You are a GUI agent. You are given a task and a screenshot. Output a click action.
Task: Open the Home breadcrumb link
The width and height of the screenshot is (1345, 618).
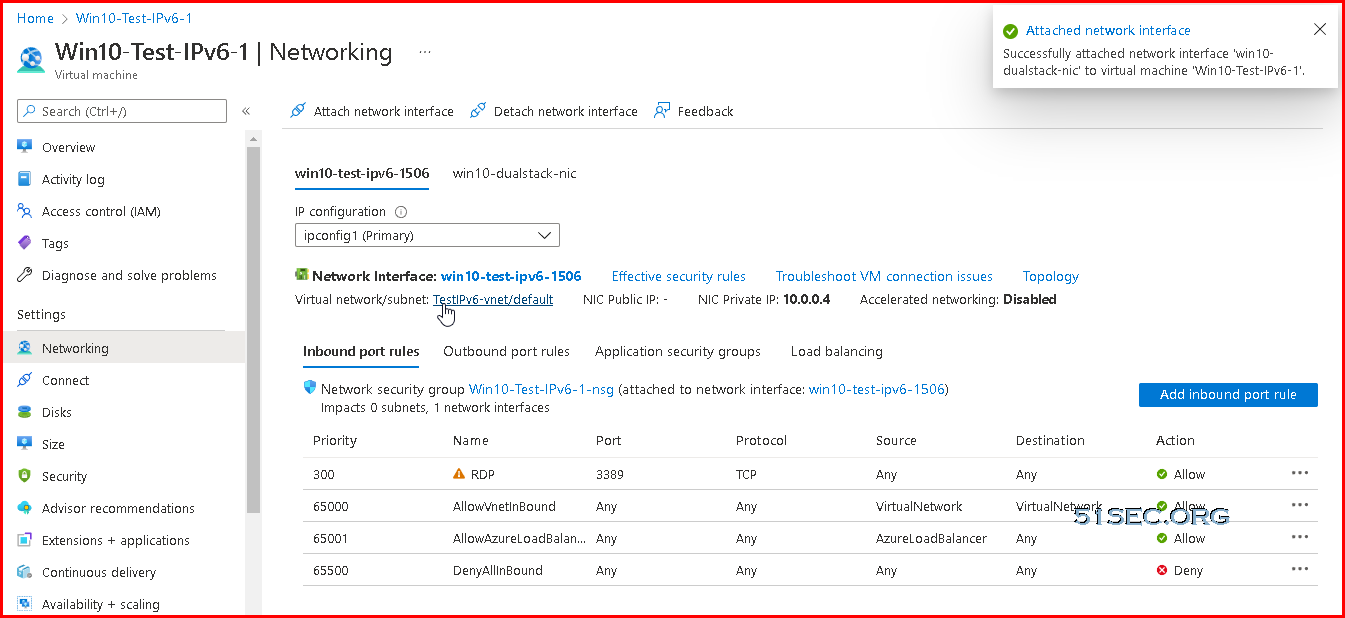click(35, 18)
